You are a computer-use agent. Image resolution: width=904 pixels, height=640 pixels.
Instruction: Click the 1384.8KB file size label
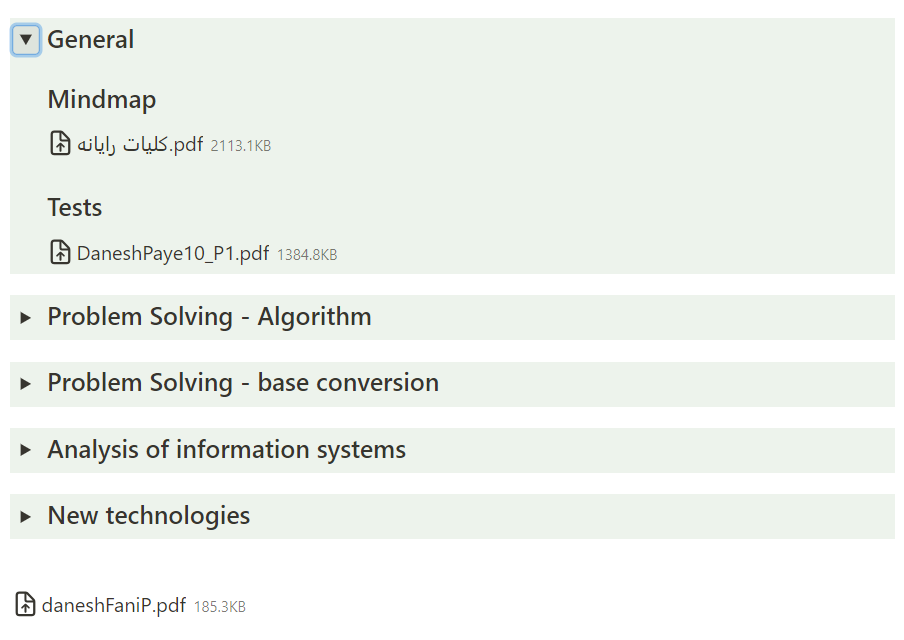point(307,255)
